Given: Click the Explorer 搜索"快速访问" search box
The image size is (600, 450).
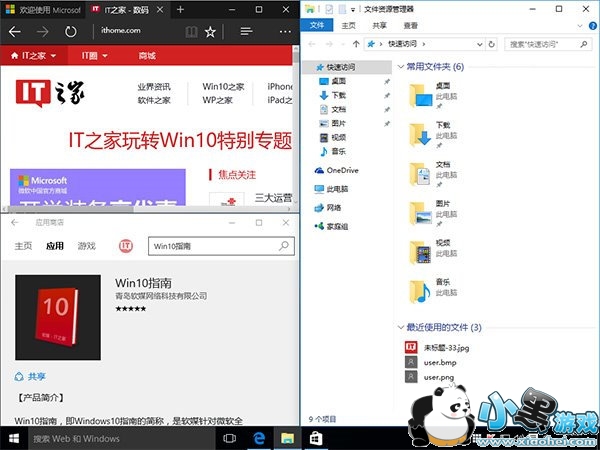Looking at the screenshot, I should 547,44.
